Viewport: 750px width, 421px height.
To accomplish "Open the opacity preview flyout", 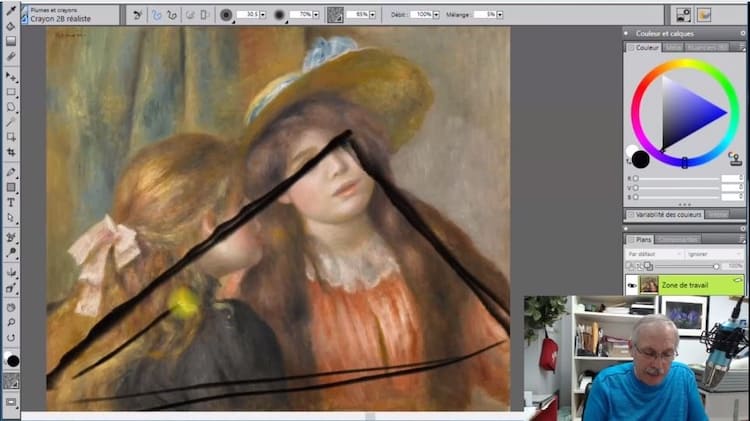I will 279,15.
